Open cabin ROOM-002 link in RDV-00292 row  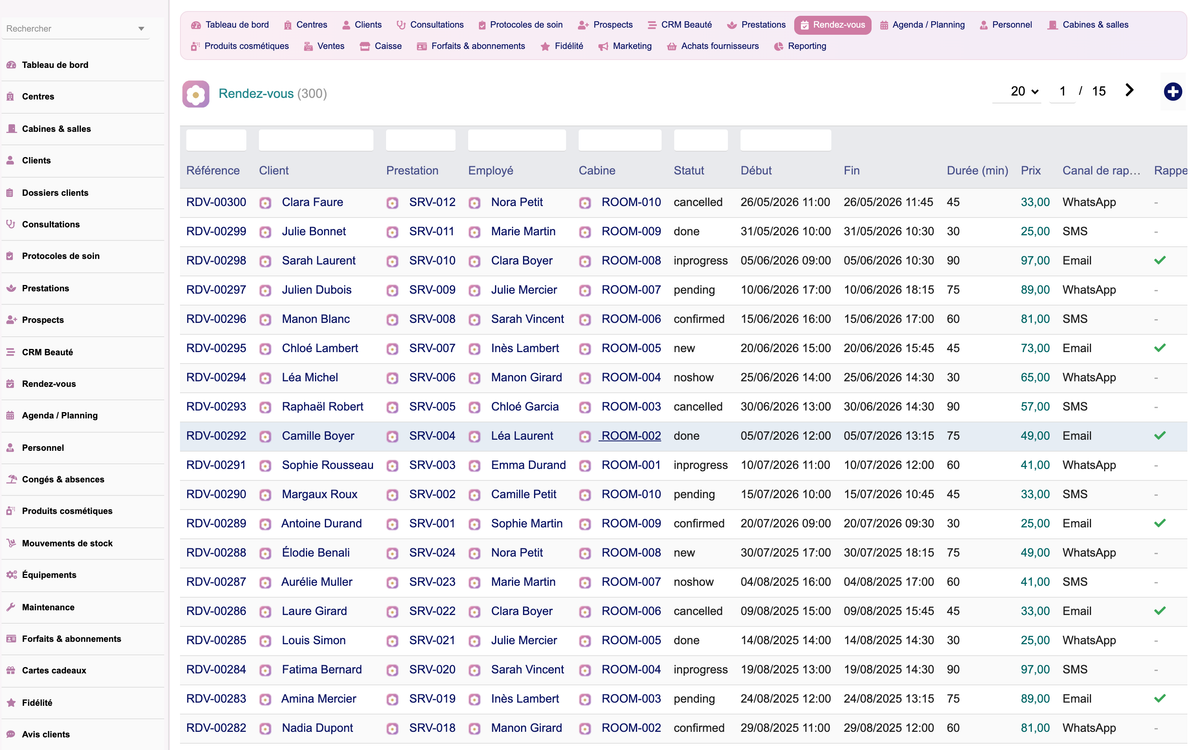point(631,436)
